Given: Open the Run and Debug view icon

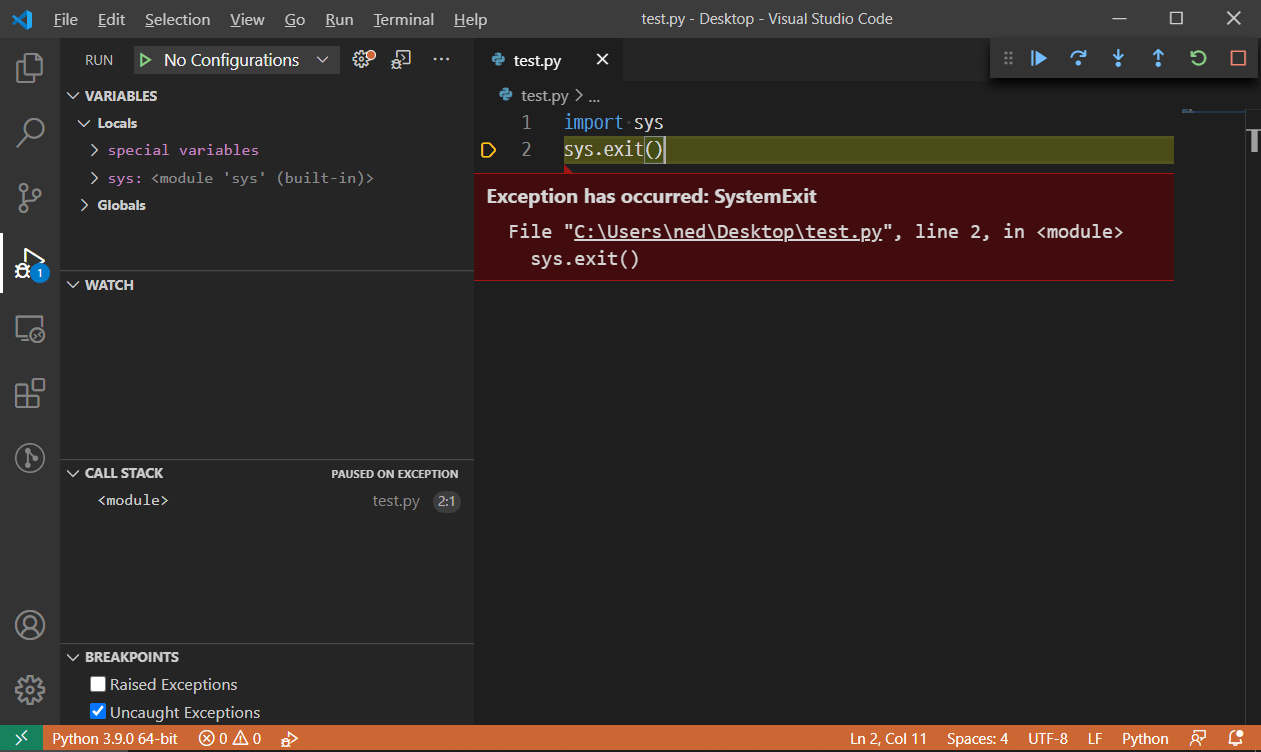Looking at the screenshot, I should tap(30, 263).
